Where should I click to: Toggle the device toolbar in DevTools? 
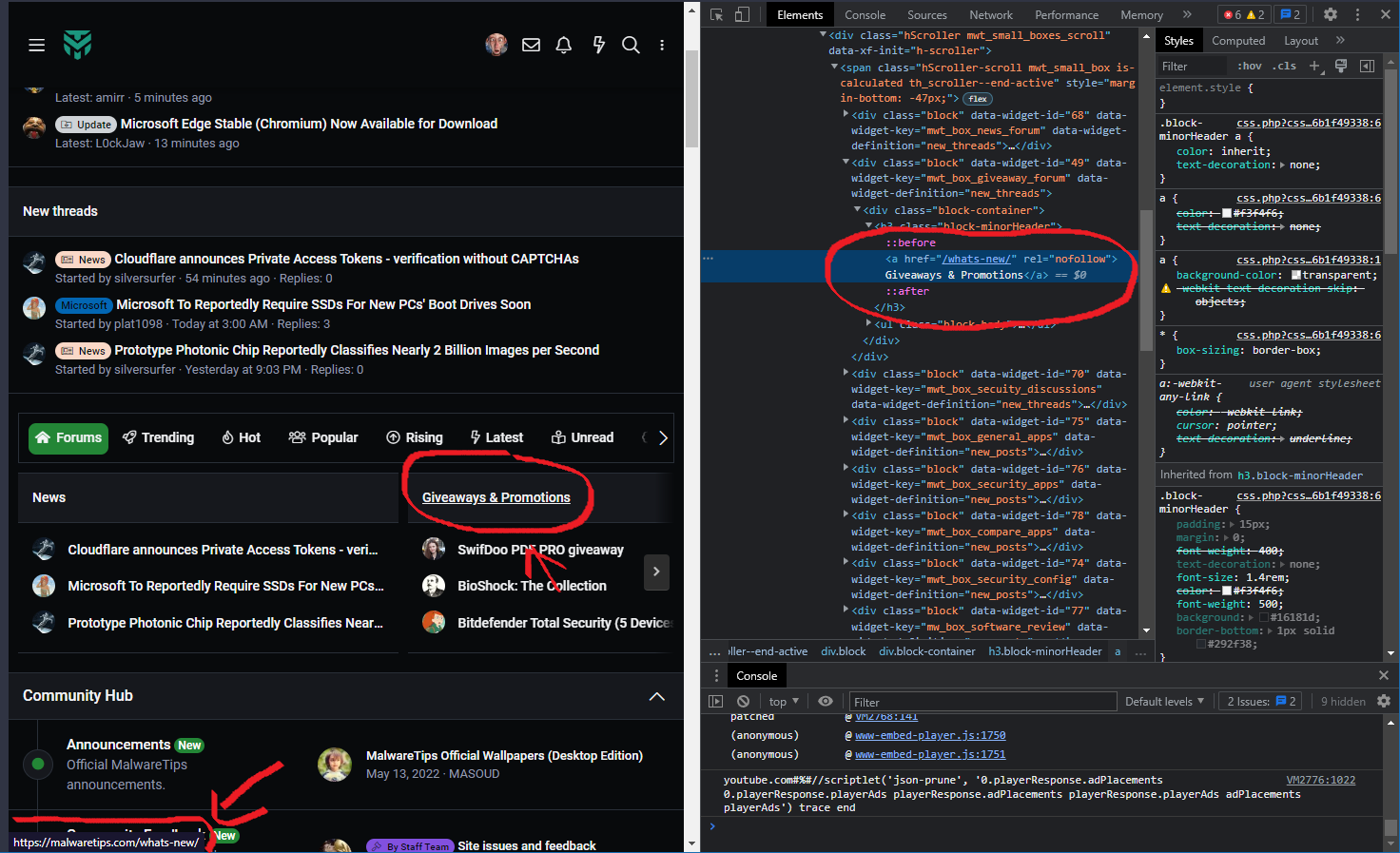742,14
